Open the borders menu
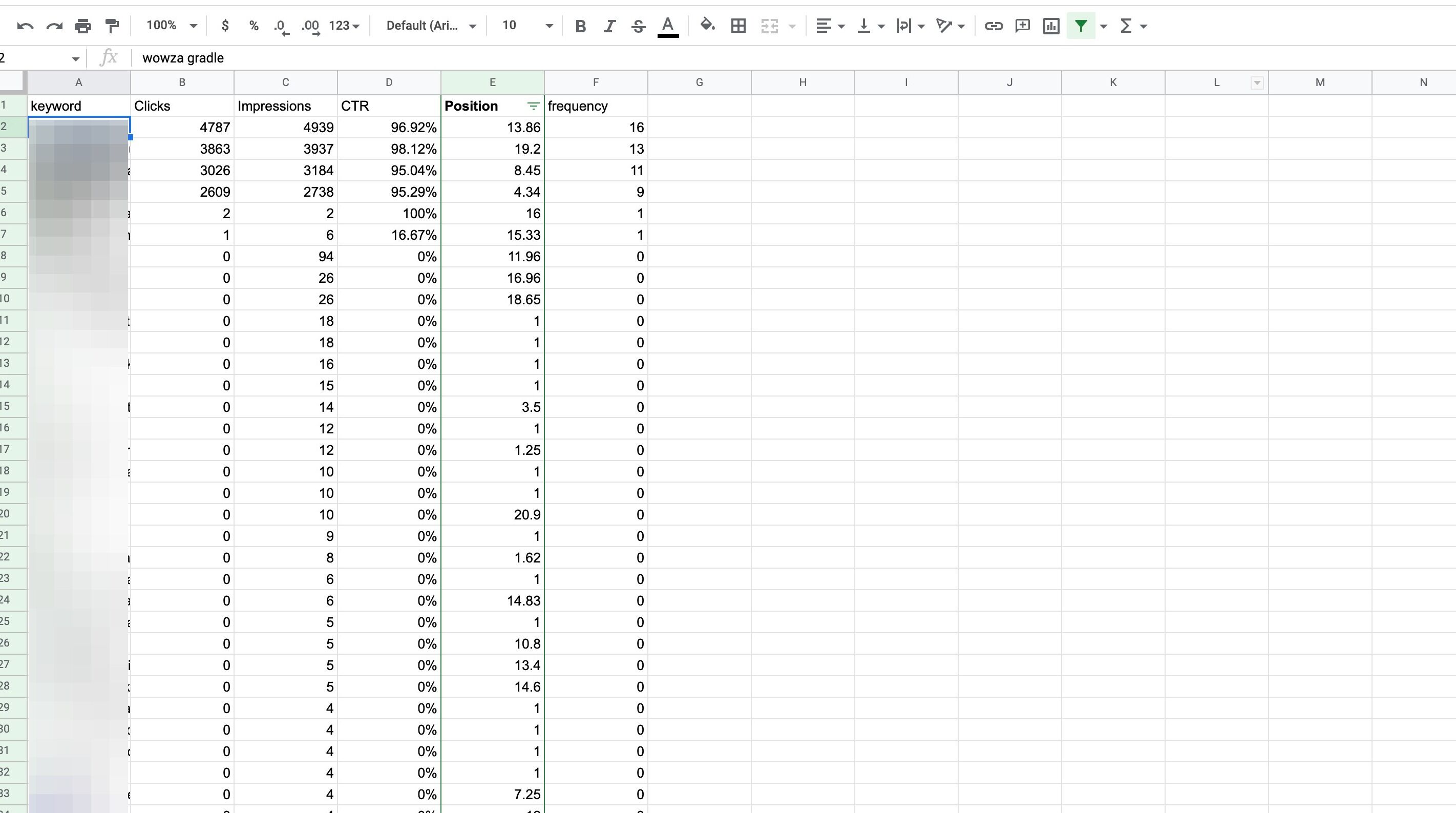Viewport: 1456px width, 813px height. (x=738, y=26)
